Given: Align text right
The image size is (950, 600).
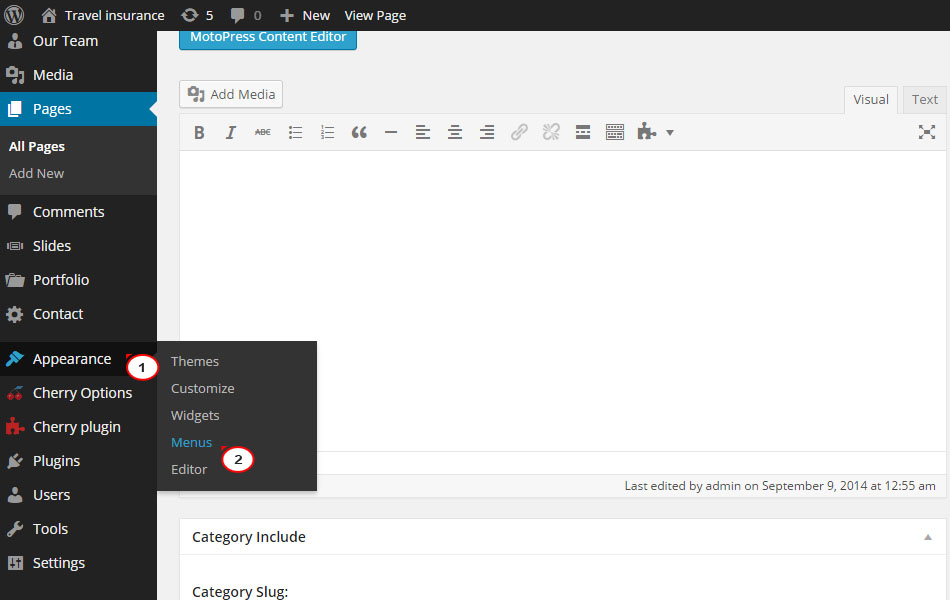Looking at the screenshot, I should 487,132.
